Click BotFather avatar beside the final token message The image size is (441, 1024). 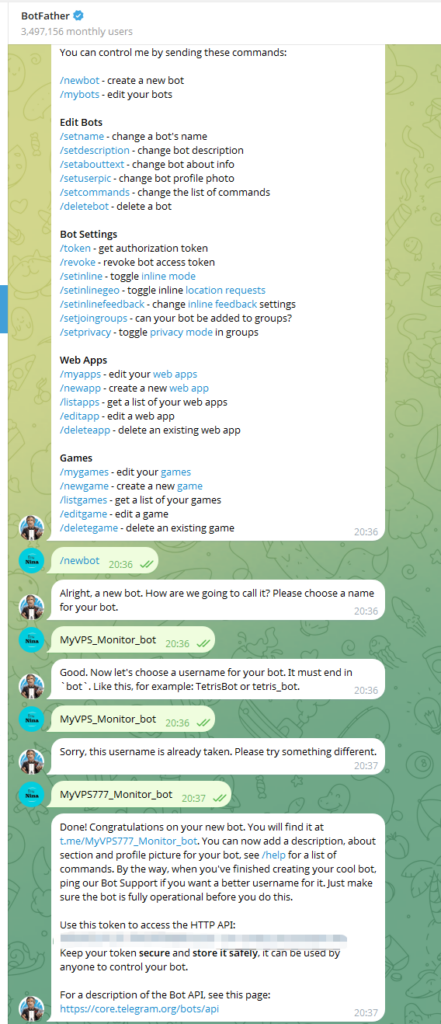[x=31, y=1008]
